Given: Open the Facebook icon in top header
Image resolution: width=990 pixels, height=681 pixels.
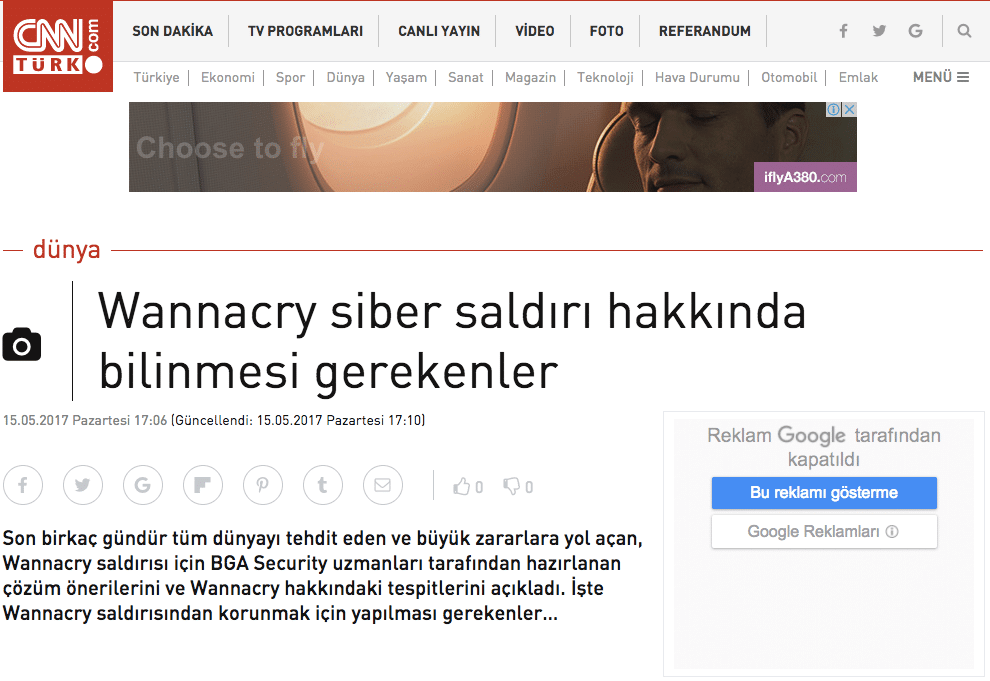Looking at the screenshot, I should click(x=843, y=31).
